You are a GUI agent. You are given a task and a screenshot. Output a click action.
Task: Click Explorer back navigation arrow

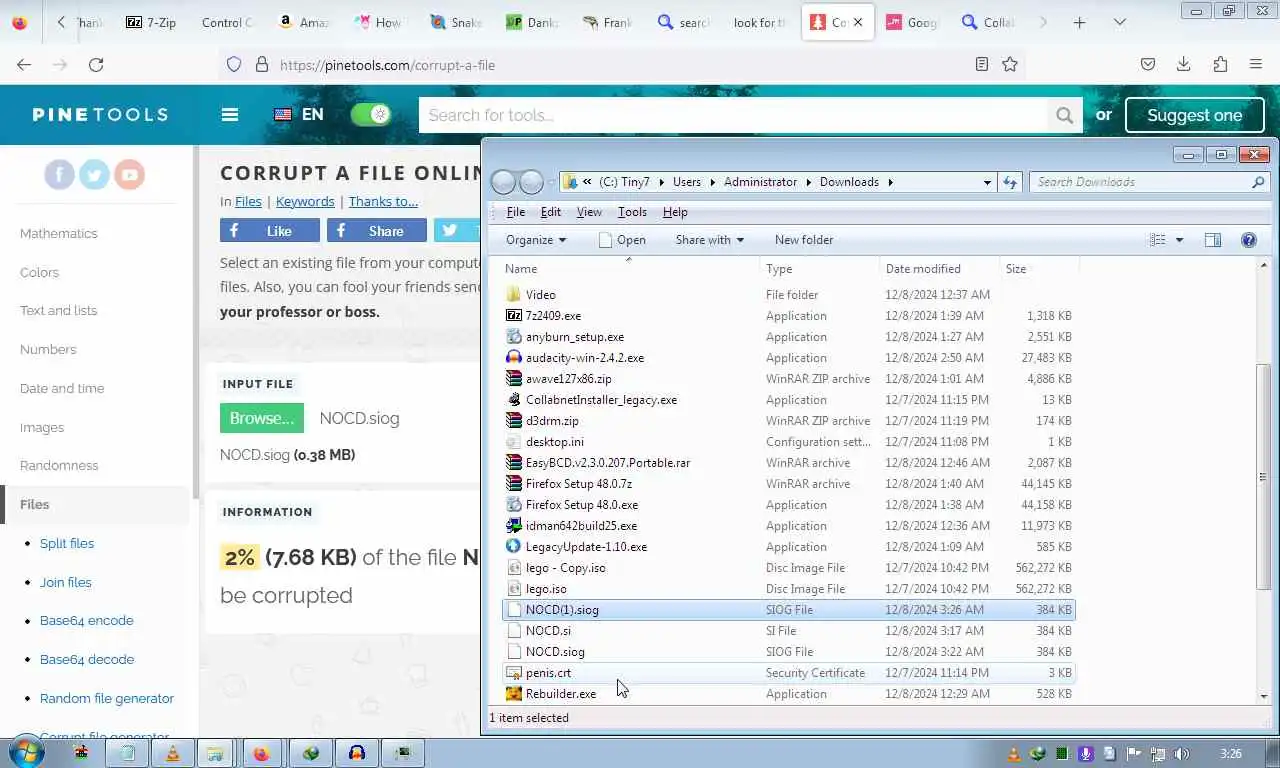(x=504, y=182)
